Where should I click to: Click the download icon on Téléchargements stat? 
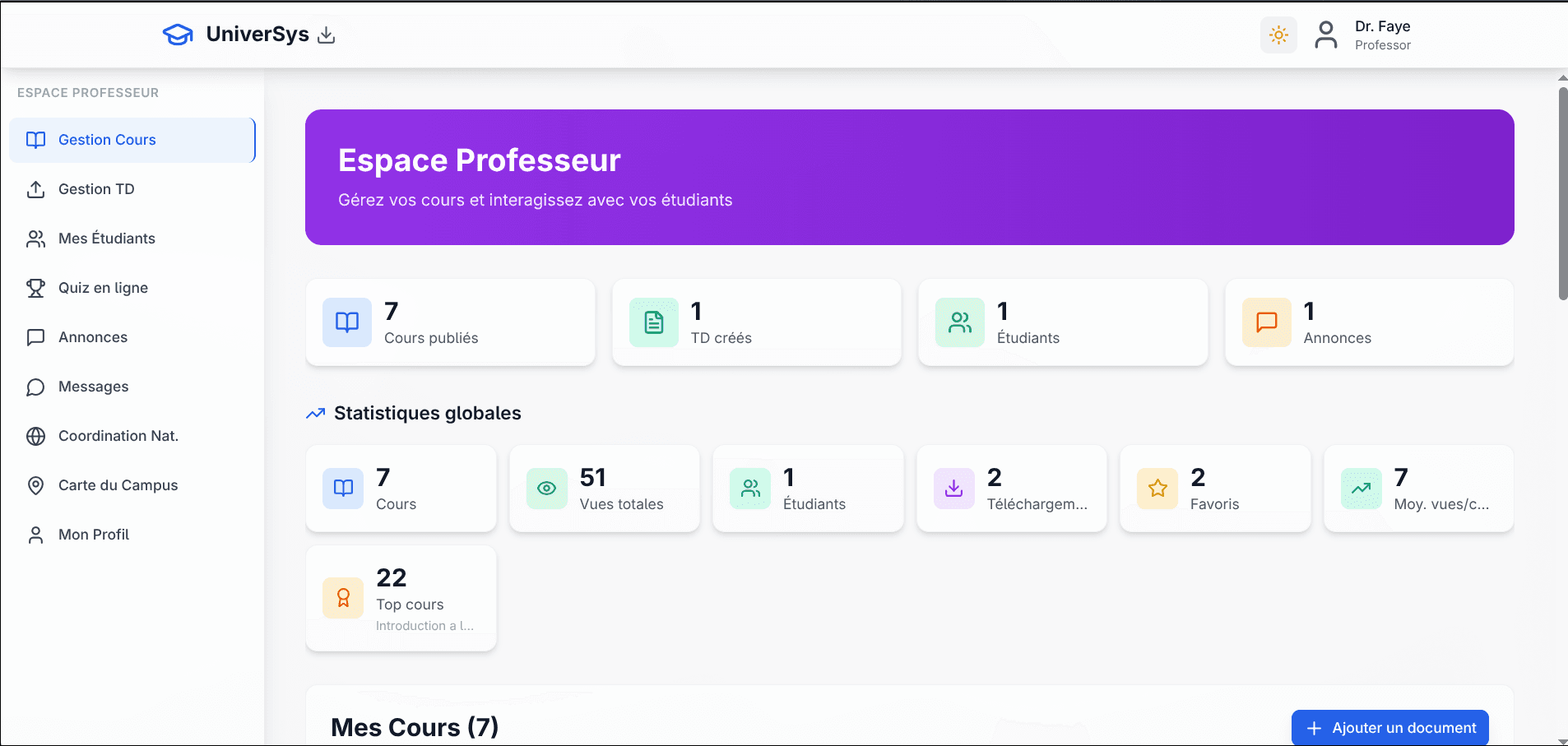pos(954,489)
